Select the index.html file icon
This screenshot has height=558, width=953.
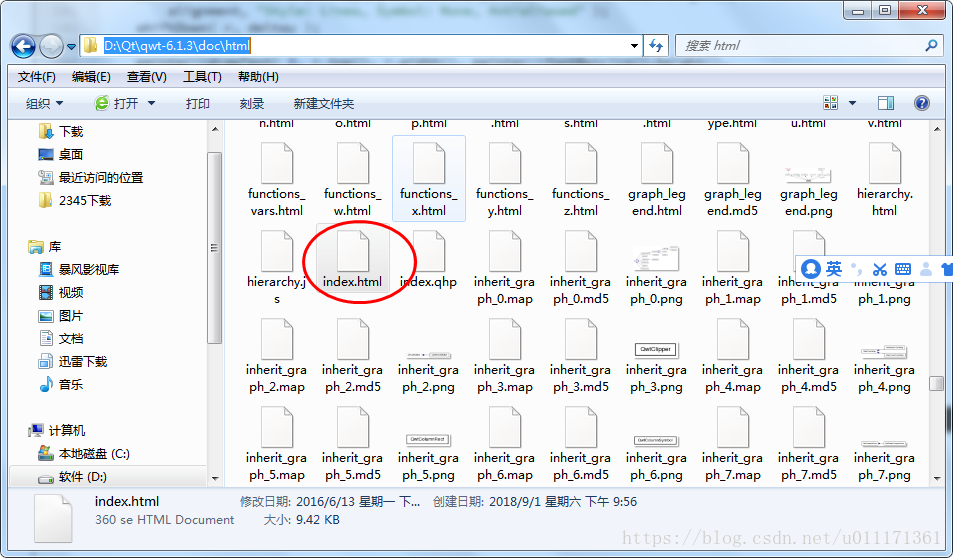click(353, 251)
